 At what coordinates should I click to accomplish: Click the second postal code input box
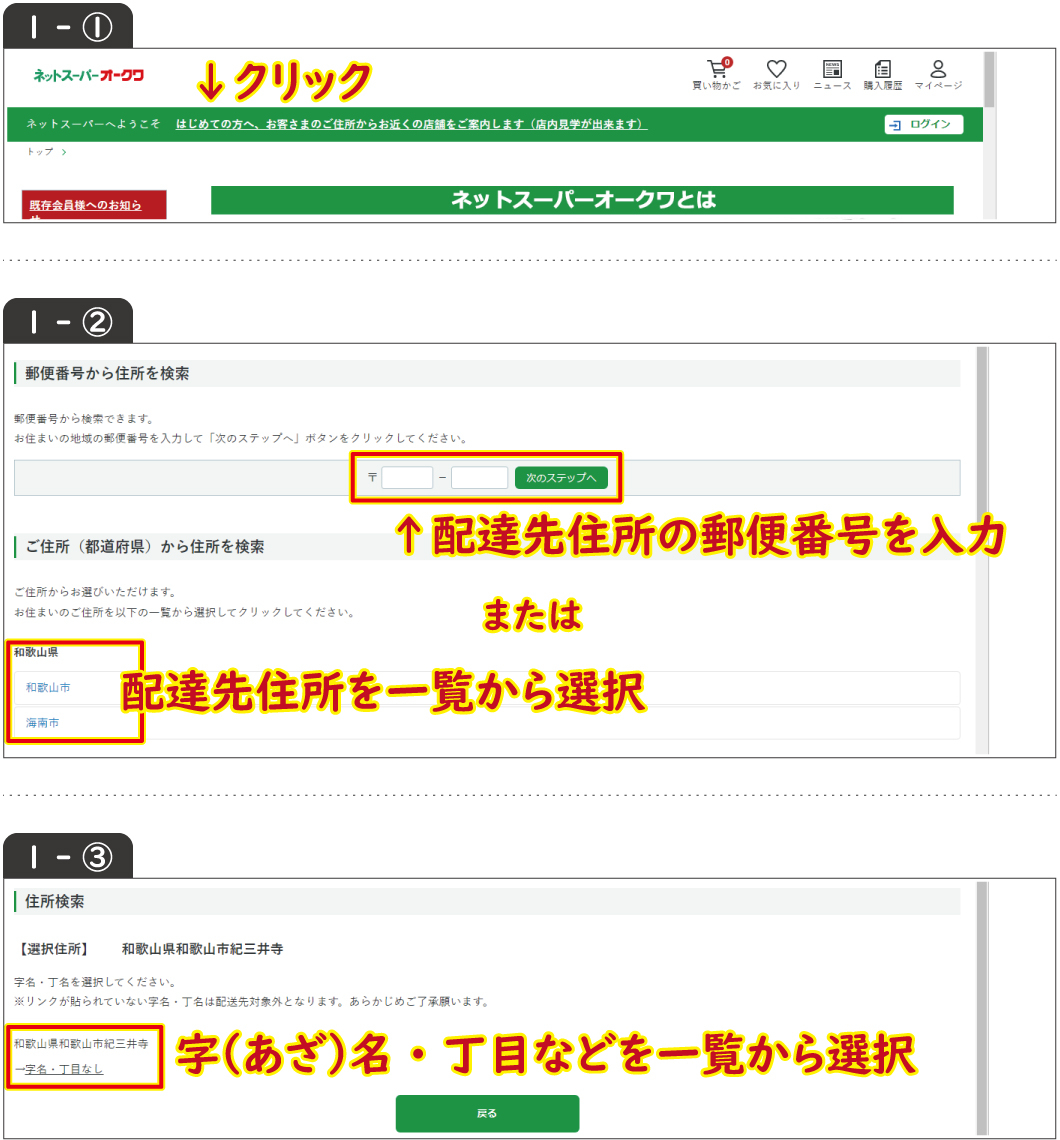point(479,478)
